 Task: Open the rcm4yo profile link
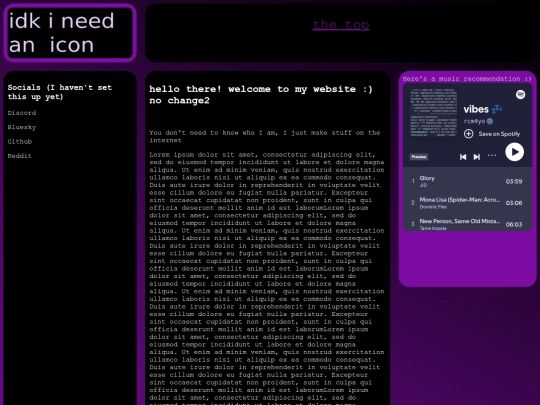[474, 121]
